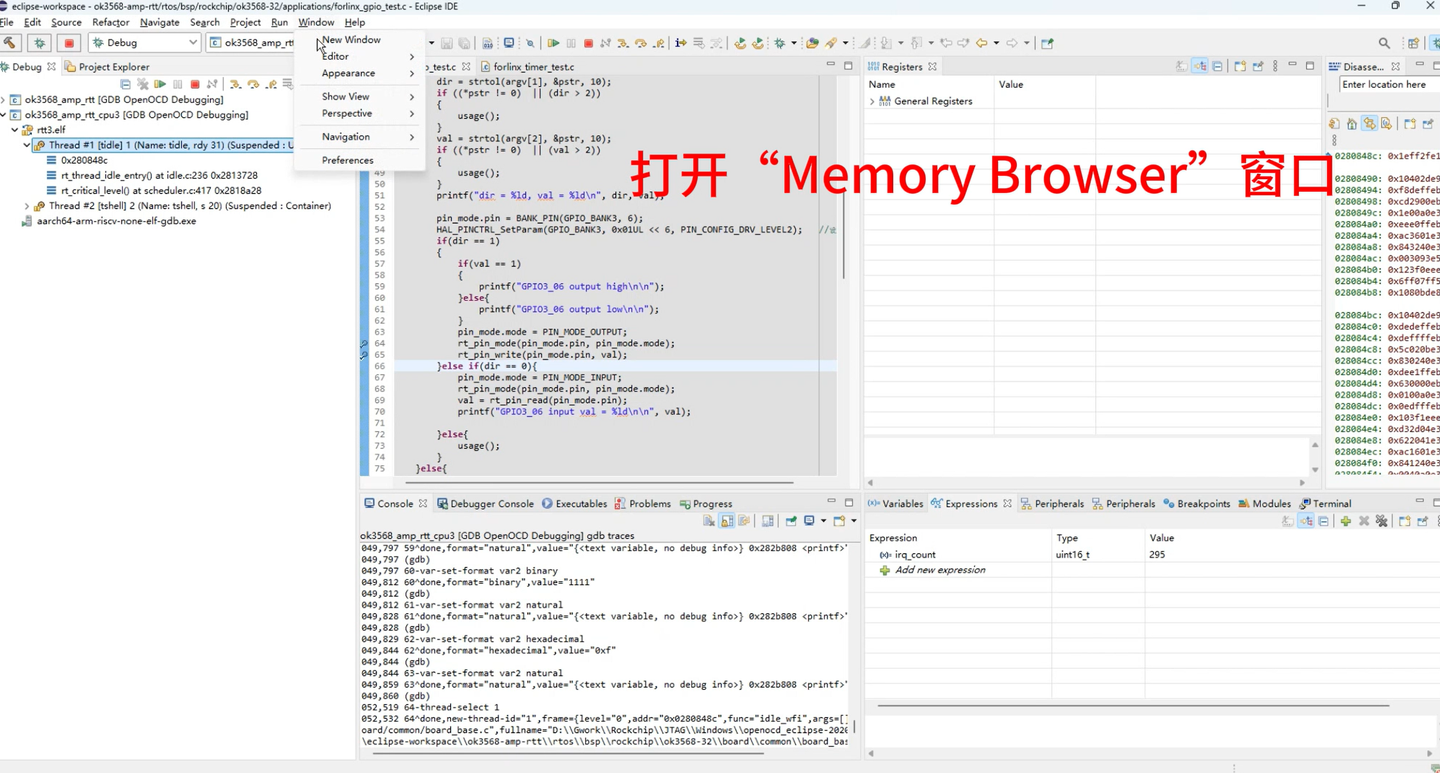The image size is (1440, 773).
Task: Click the Pin Editor icon in toolbar
Action: (x=1047, y=43)
